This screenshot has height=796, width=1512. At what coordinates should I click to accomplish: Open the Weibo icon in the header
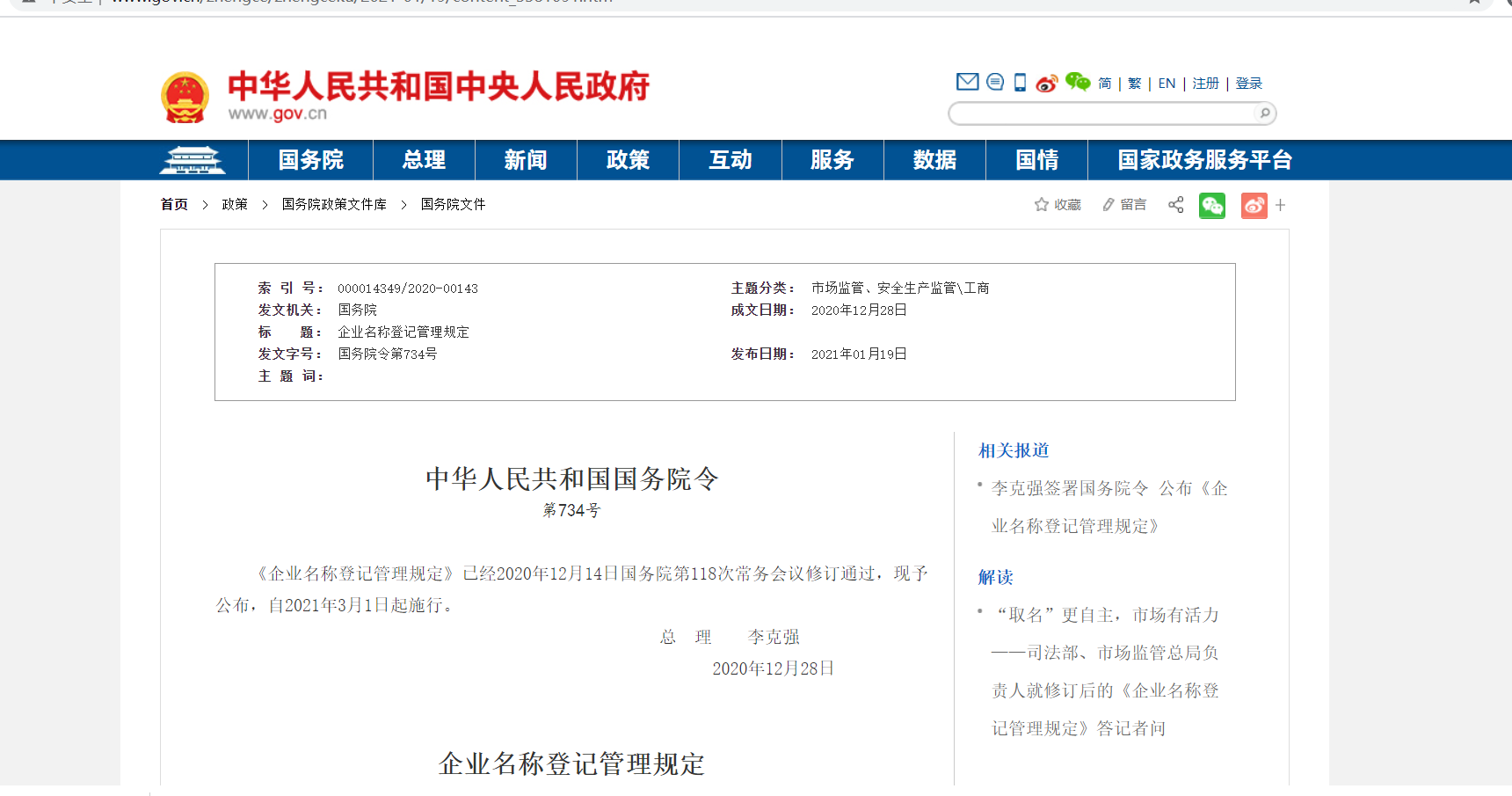[1046, 84]
